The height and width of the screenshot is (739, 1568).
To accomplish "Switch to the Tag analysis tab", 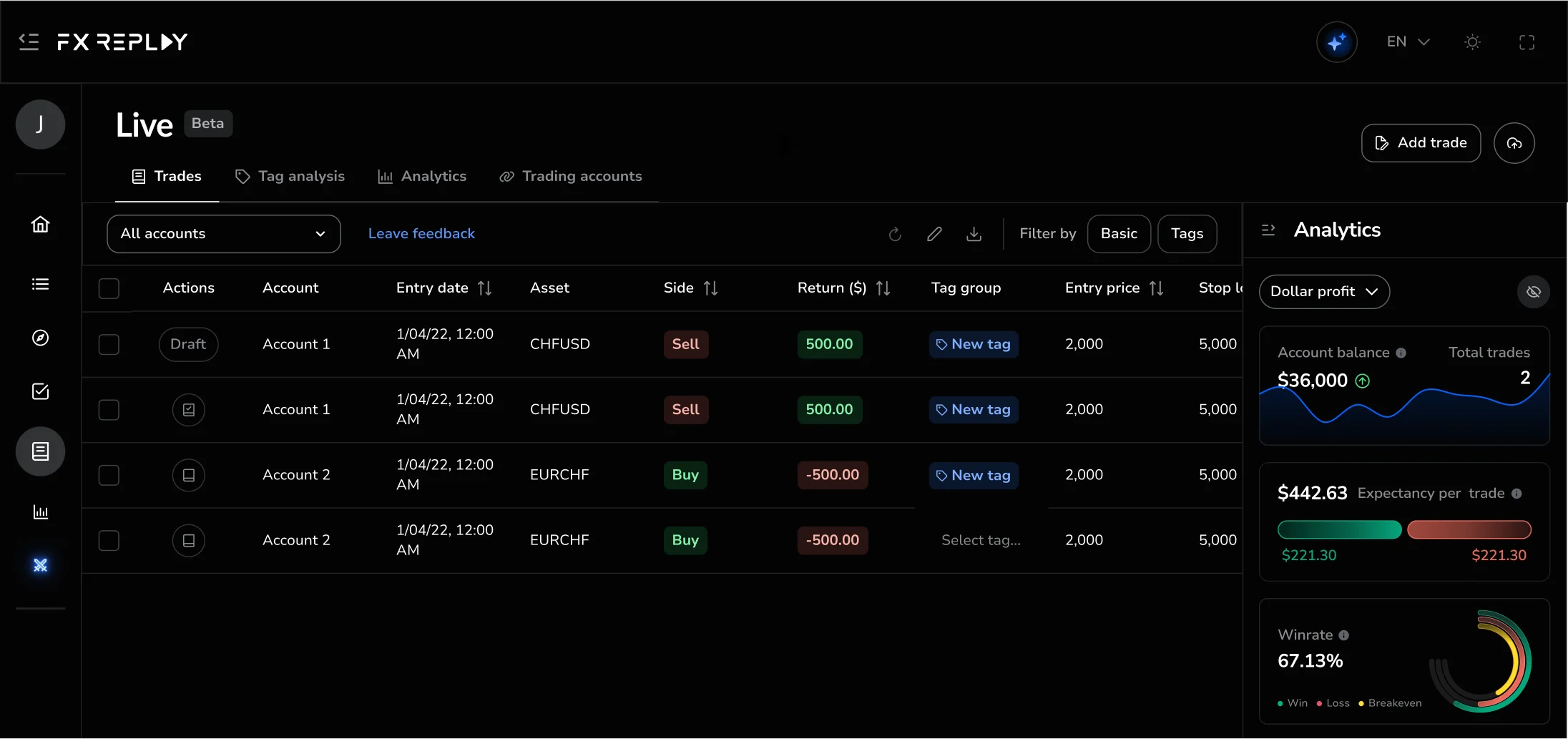I will 290,177.
